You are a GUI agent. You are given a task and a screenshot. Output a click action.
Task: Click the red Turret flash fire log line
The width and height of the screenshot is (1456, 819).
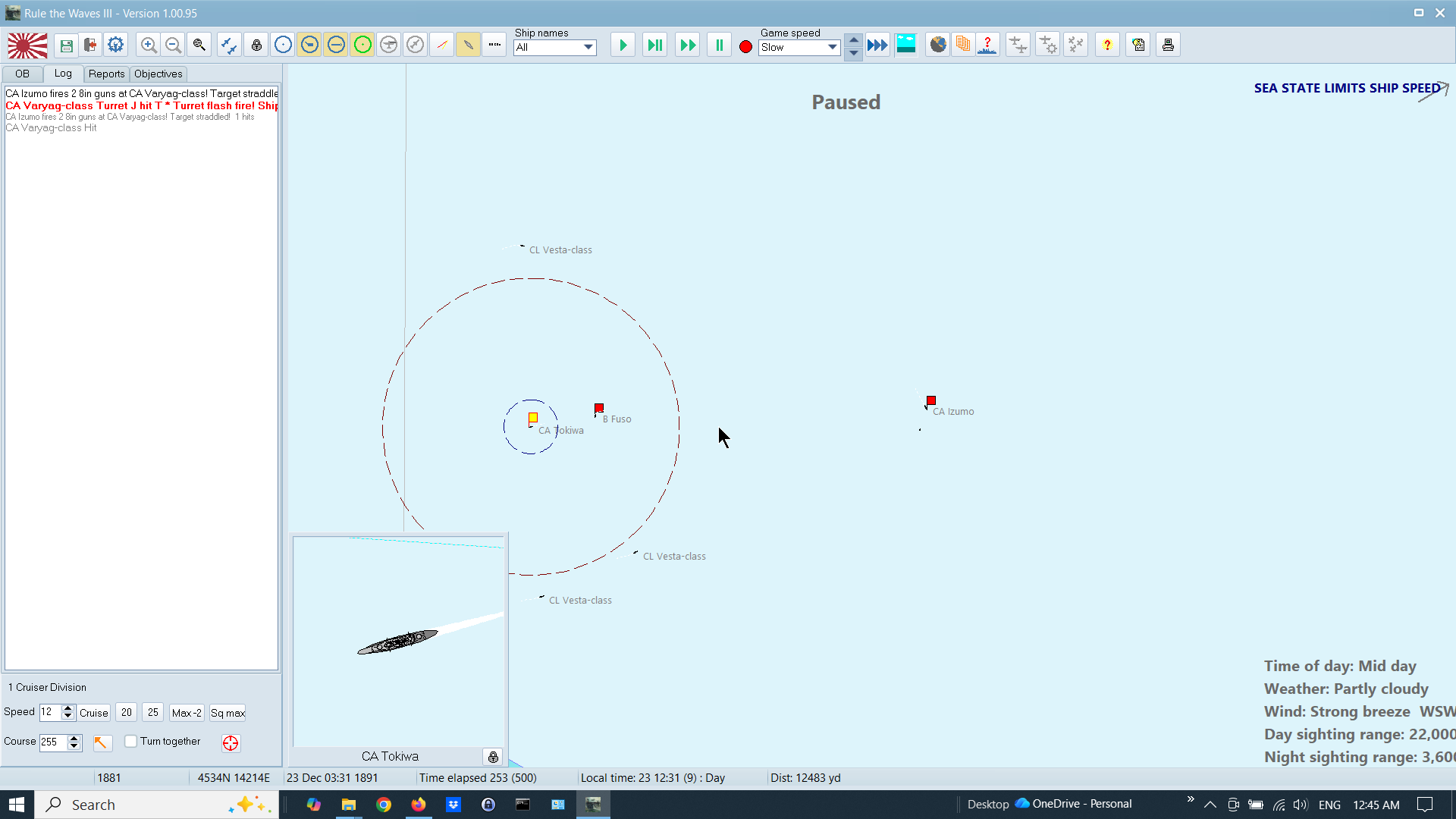pyautogui.click(x=142, y=105)
